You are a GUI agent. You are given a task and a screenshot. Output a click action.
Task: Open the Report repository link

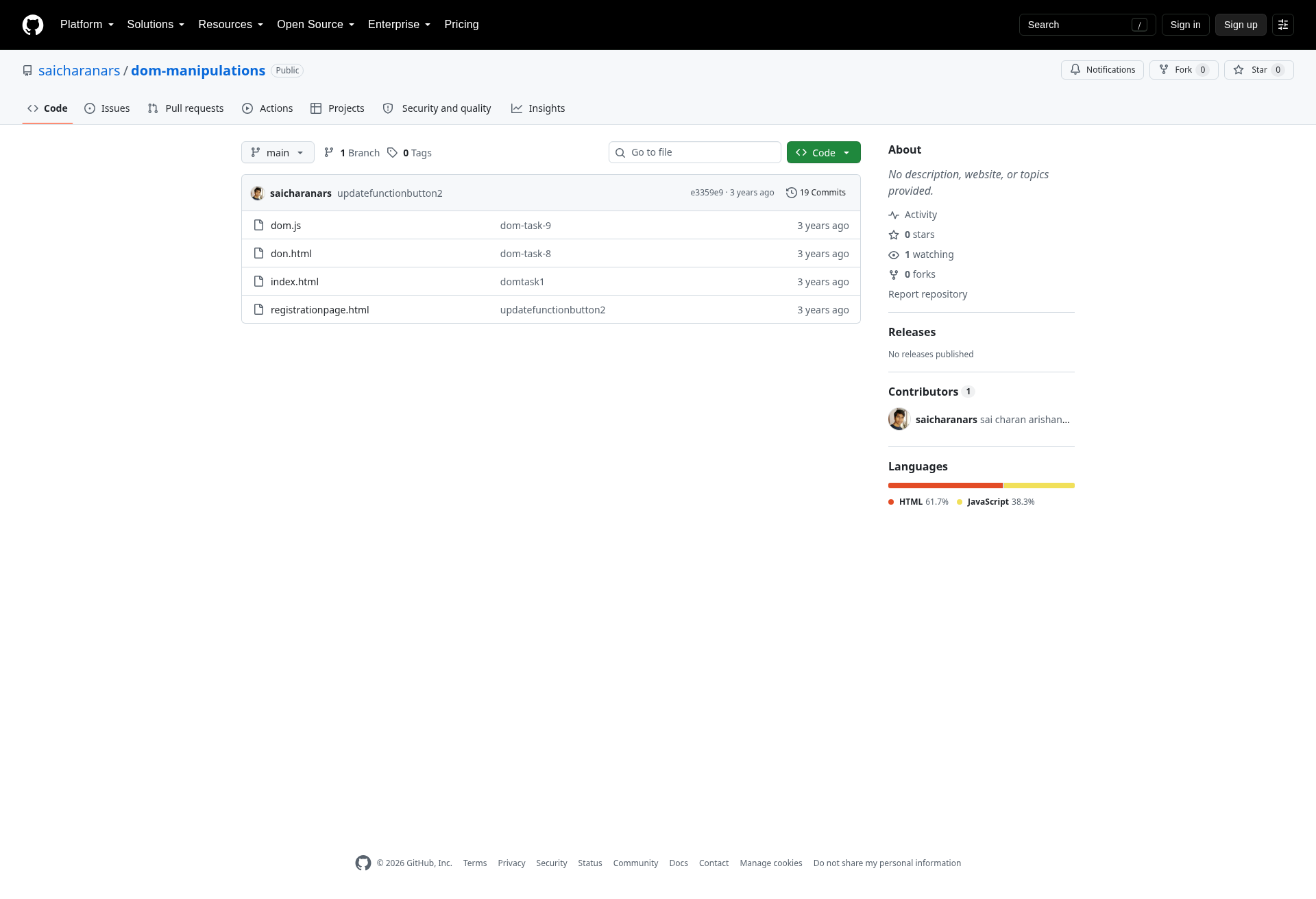927,294
